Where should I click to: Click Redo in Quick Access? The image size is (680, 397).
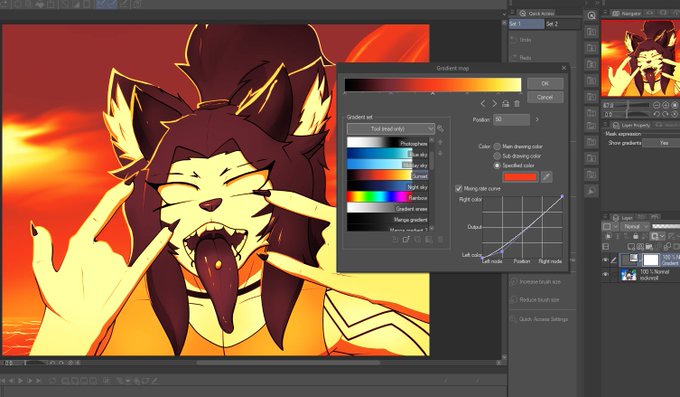point(525,58)
